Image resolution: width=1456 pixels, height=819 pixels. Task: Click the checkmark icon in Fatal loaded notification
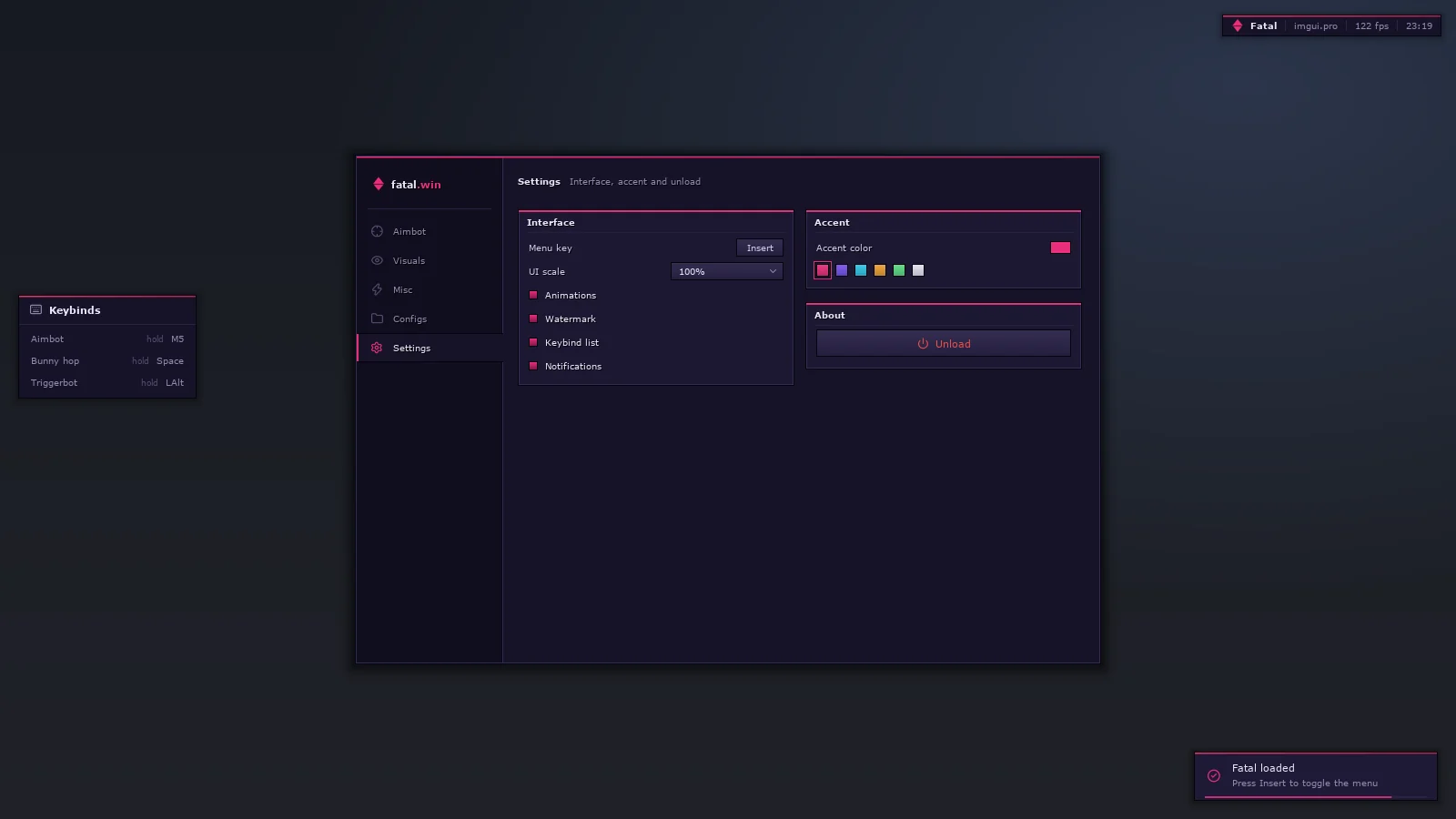[x=1214, y=776]
